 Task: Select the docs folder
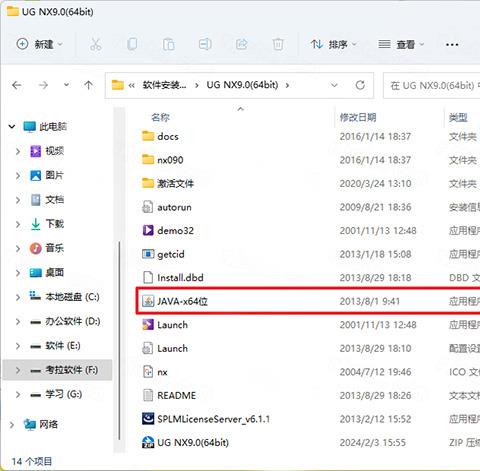click(x=168, y=137)
